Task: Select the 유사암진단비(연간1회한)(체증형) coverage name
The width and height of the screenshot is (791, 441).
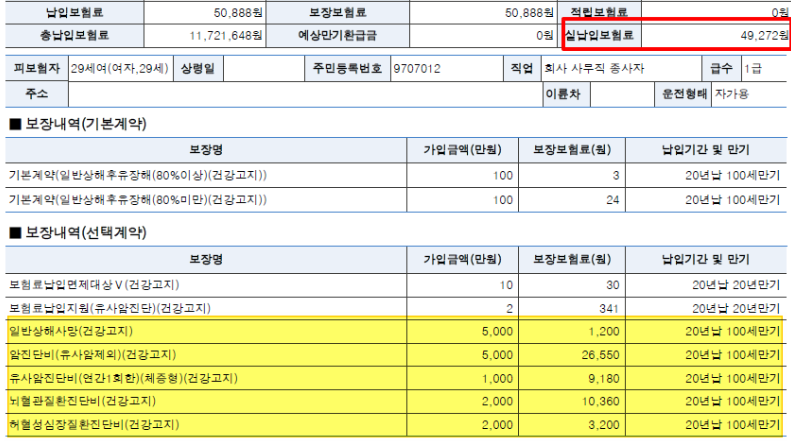Action: click(x=123, y=378)
